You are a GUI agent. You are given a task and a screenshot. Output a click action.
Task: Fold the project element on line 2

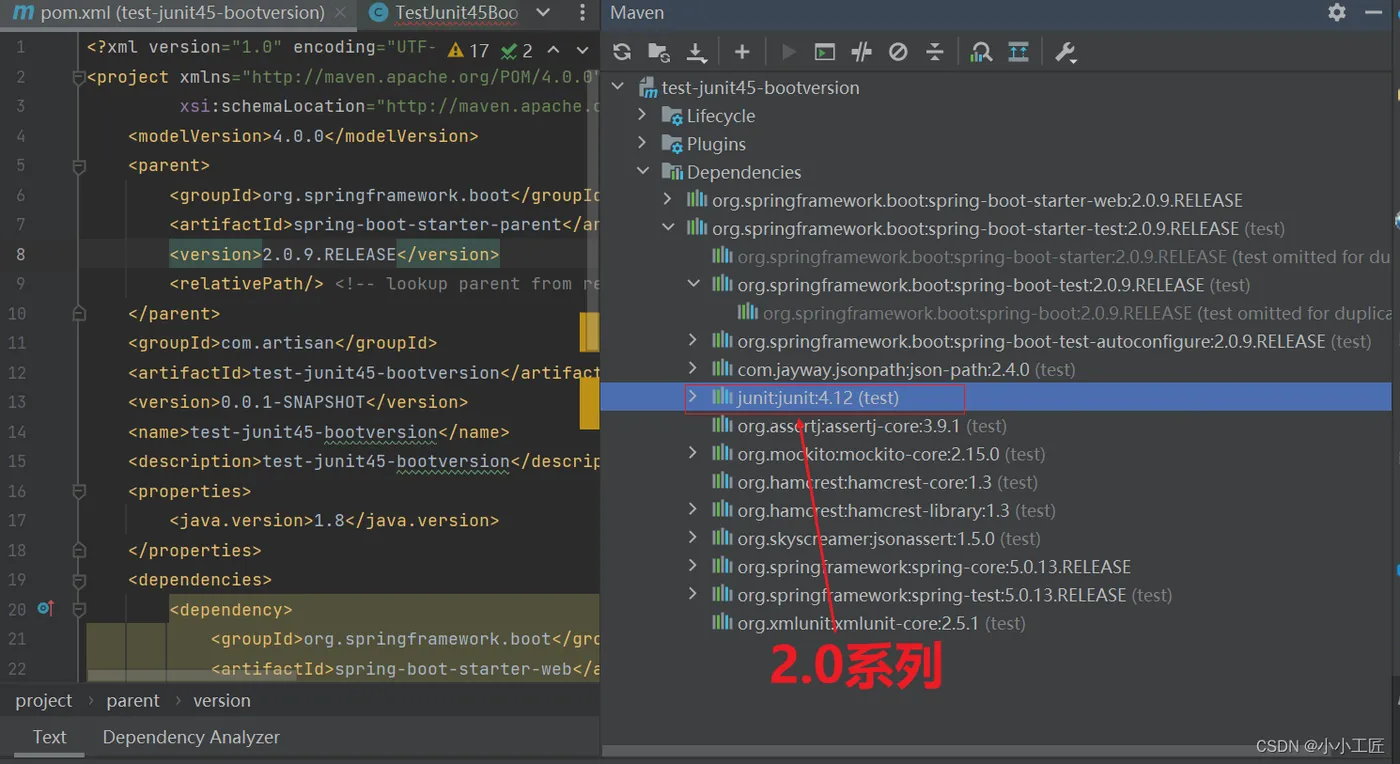pyautogui.click(x=79, y=77)
